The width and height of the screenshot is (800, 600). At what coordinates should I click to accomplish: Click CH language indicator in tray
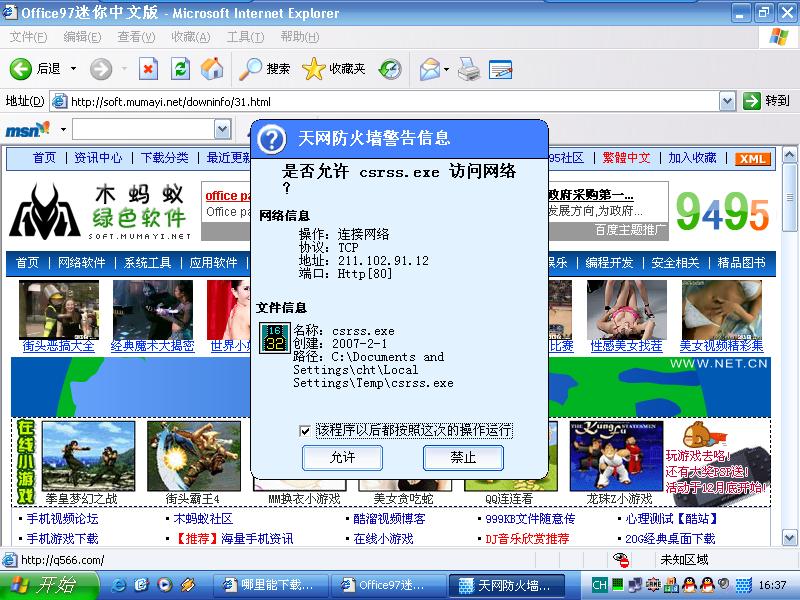click(x=599, y=585)
